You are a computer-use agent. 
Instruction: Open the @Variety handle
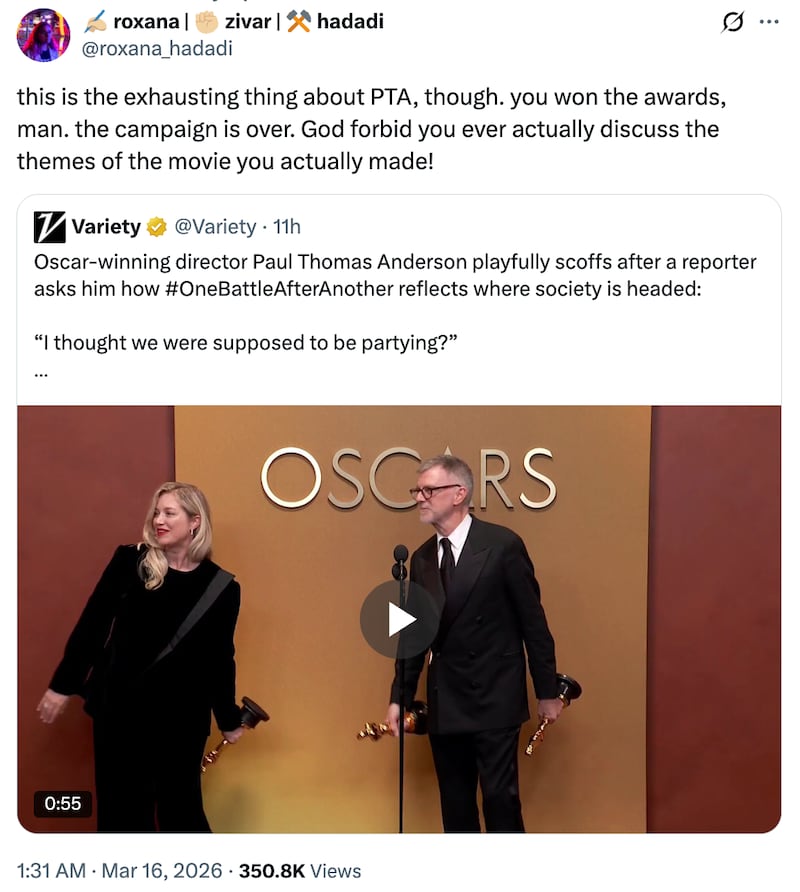pyautogui.click(x=215, y=227)
